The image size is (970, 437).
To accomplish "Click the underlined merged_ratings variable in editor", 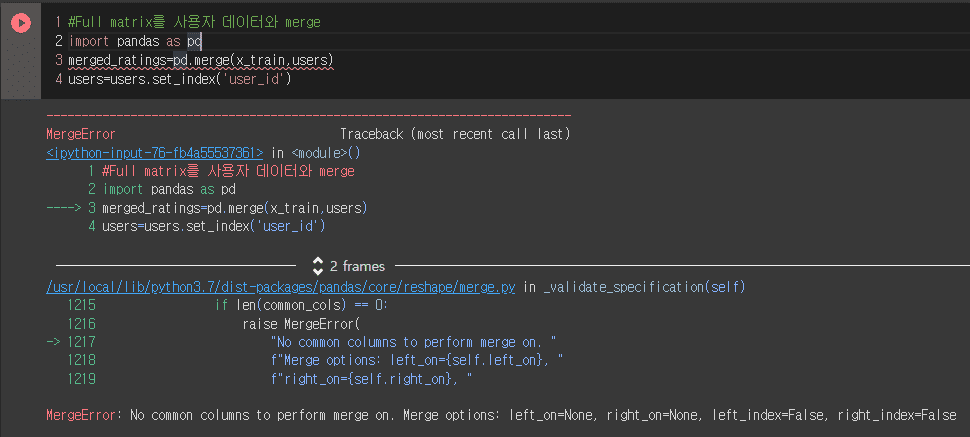I will click(118, 60).
